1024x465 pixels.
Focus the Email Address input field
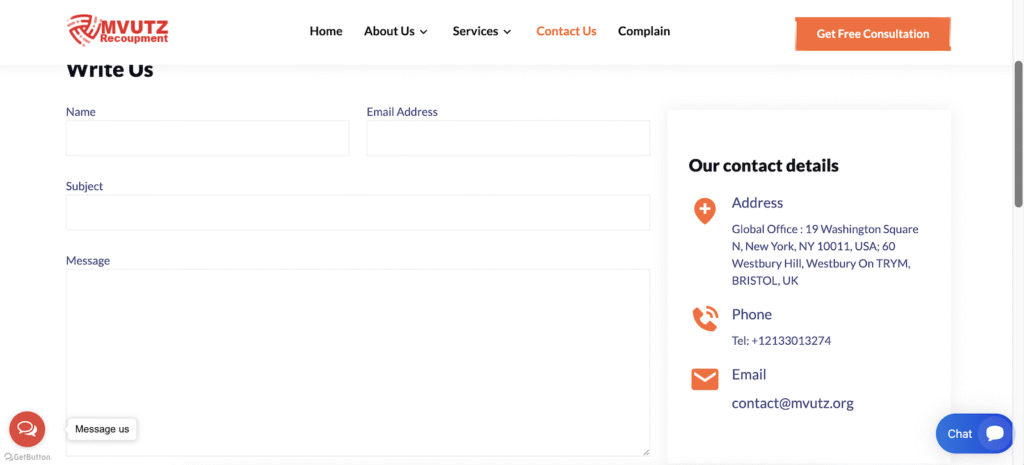[x=508, y=138]
